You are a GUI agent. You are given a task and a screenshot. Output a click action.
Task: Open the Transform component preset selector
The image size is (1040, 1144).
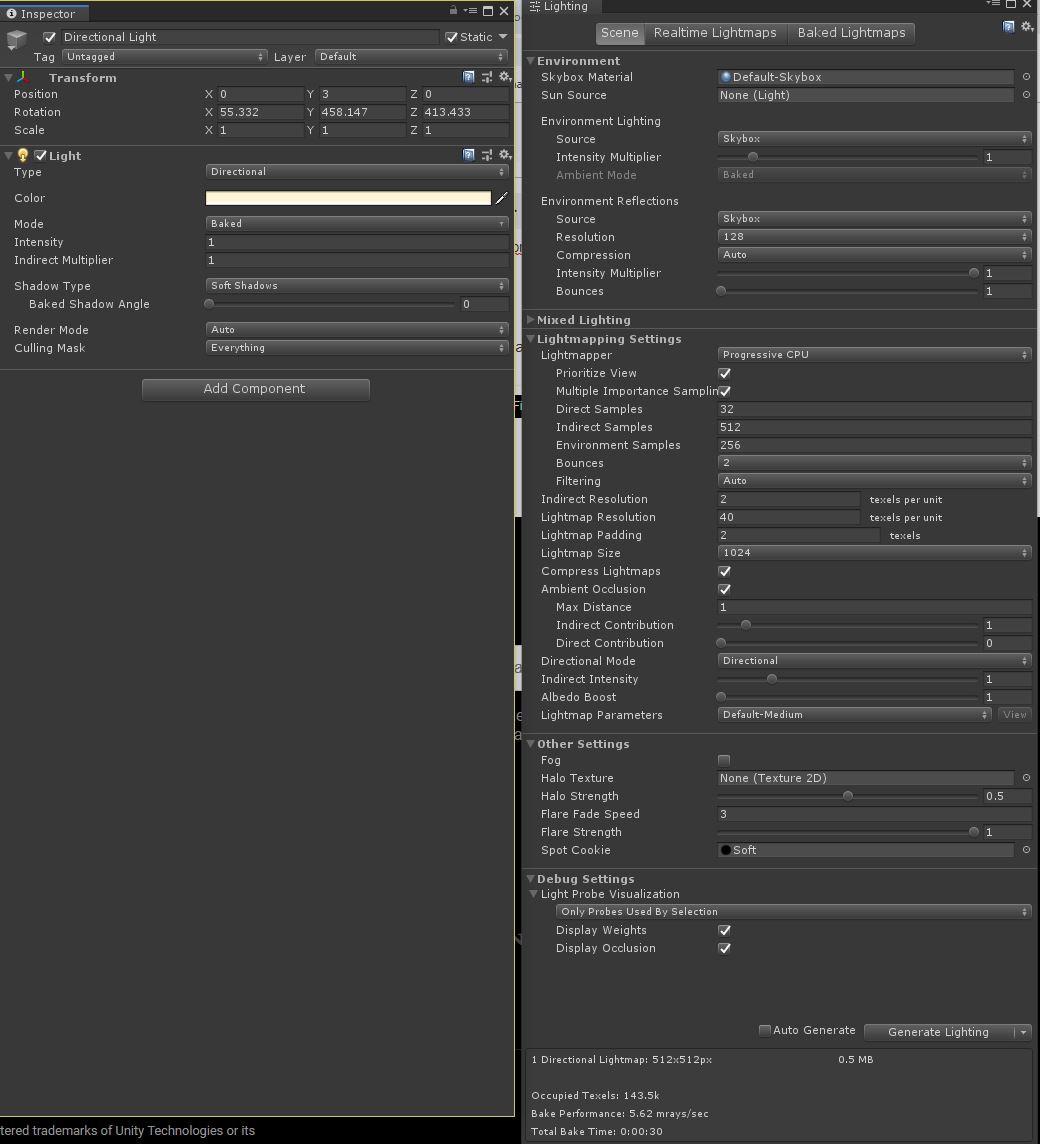coord(487,77)
